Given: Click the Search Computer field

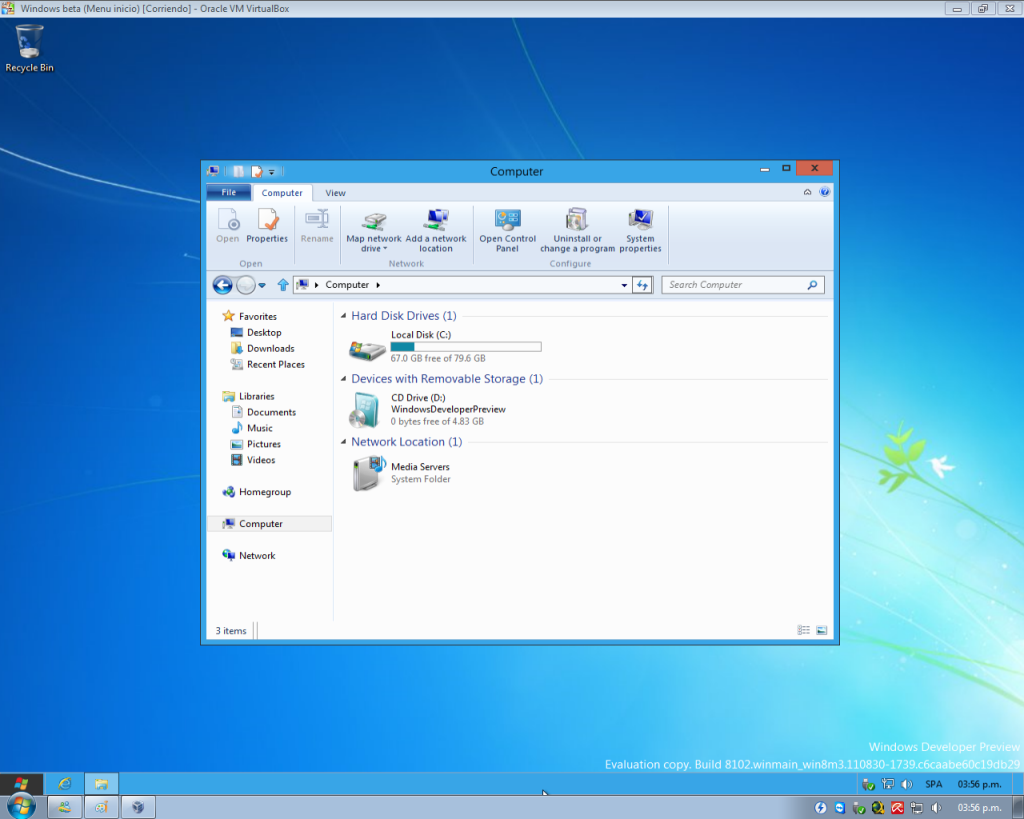Looking at the screenshot, I should (743, 285).
